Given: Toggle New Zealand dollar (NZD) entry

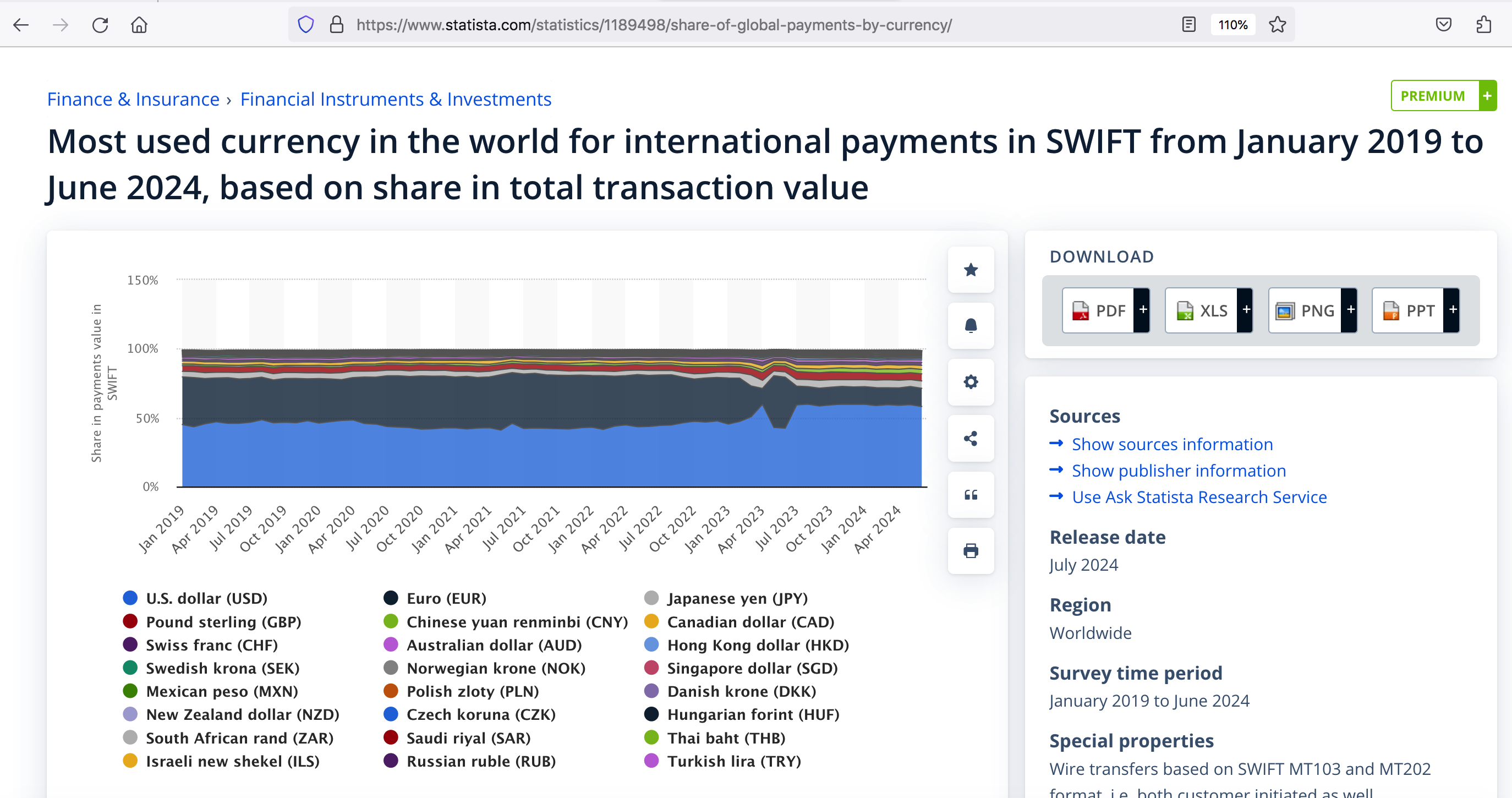Looking at the screenshot, I should pos(231,714).
